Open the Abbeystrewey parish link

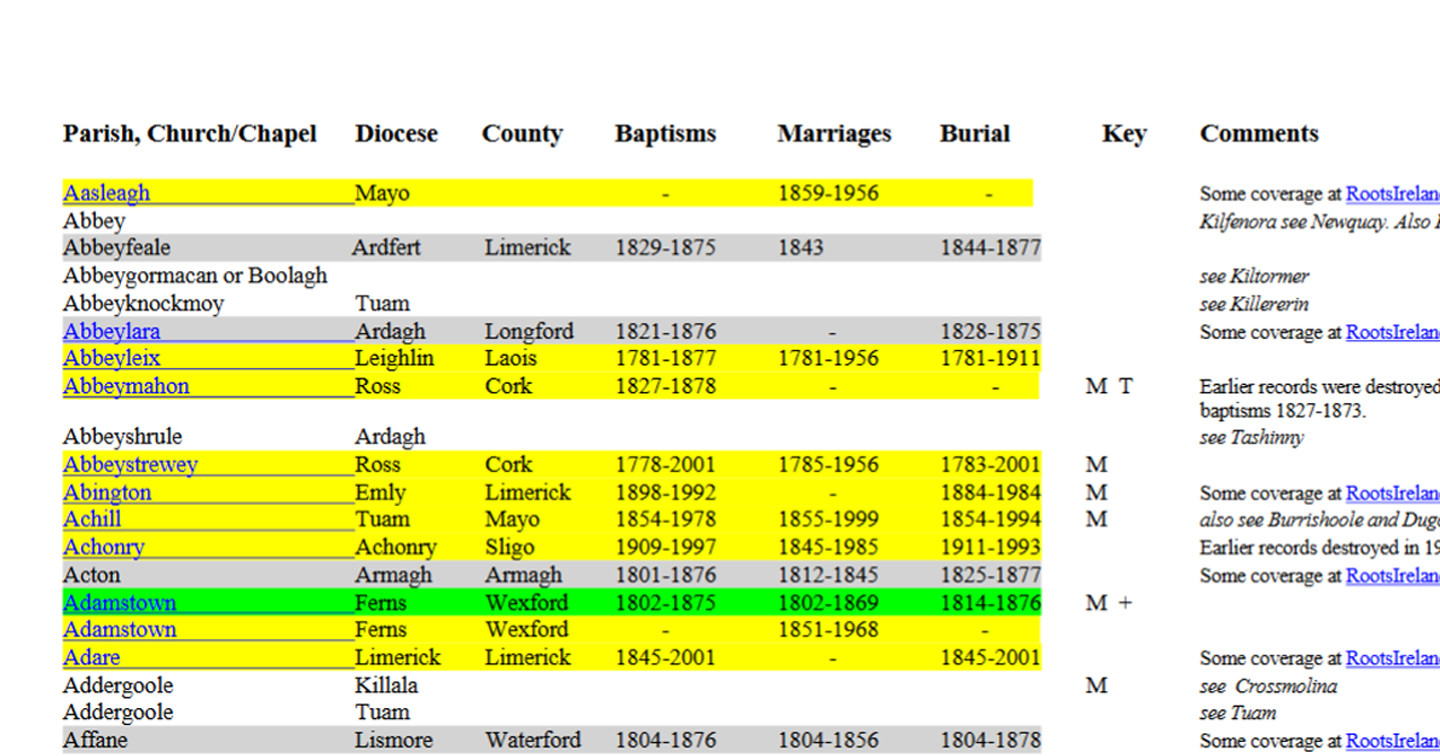pyautogui.click(x=130, y=464)
